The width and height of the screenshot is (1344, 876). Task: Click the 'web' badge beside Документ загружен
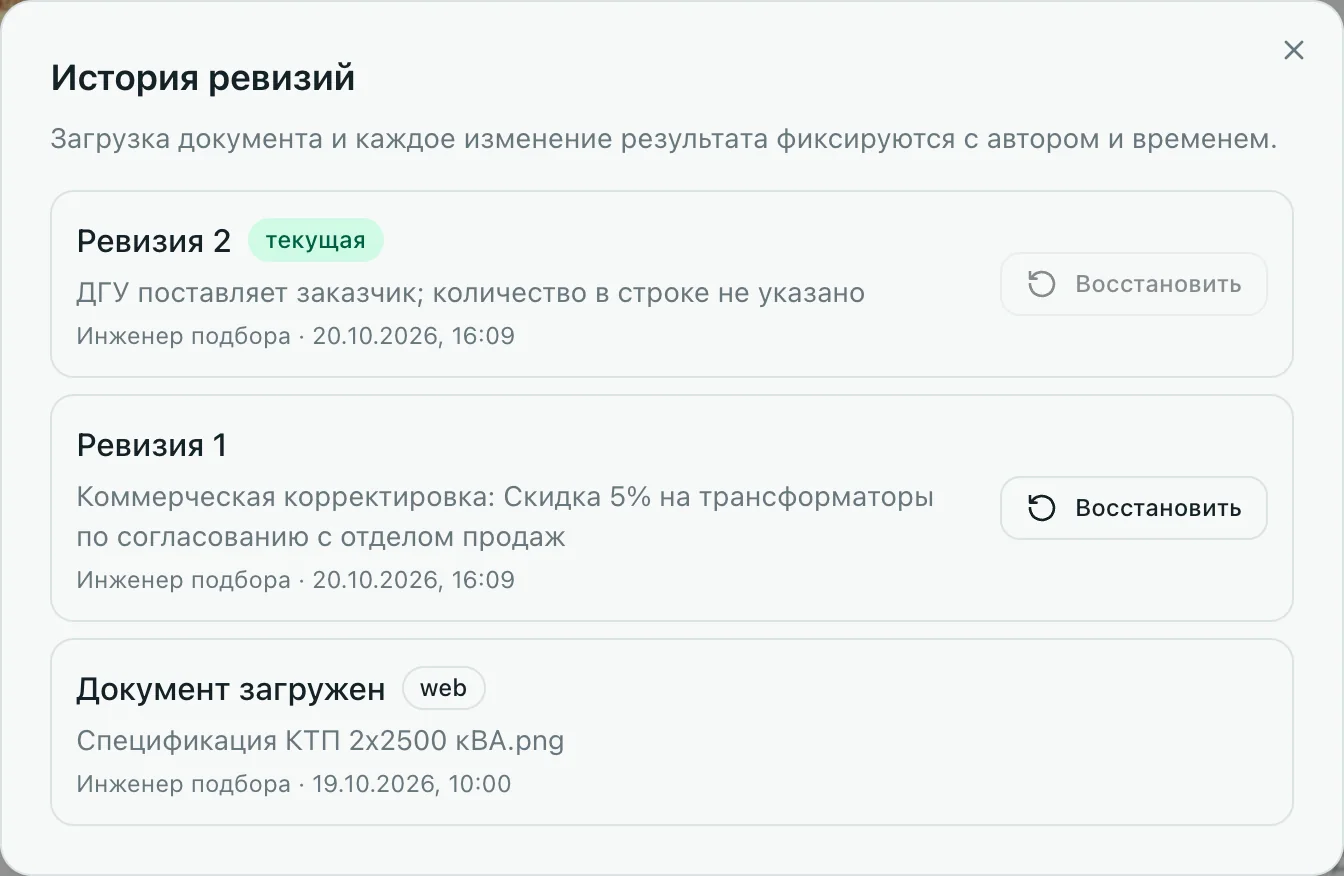click(x=444, y=688)
